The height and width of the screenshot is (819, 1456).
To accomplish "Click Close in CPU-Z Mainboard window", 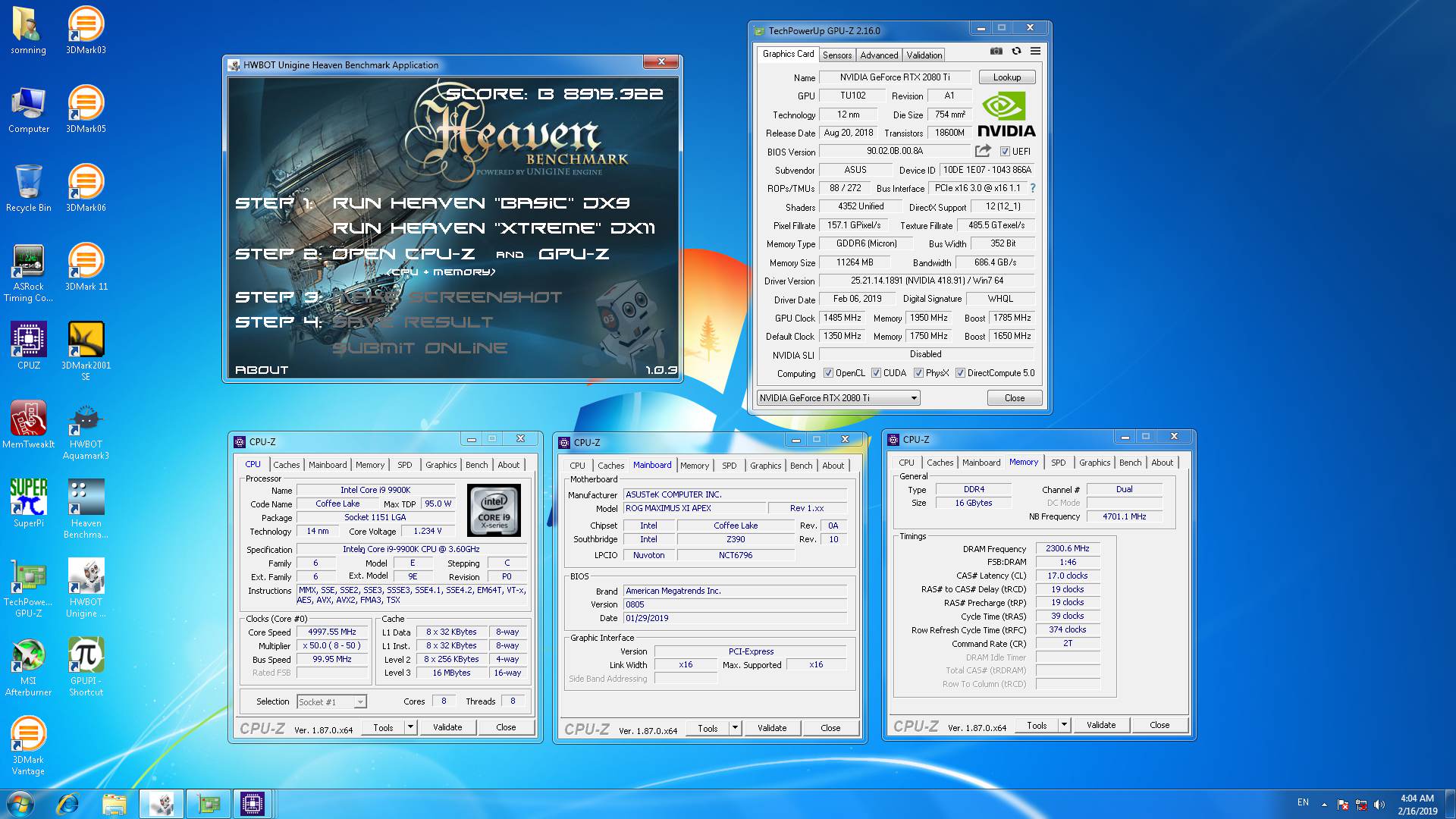I will (830, 728).
